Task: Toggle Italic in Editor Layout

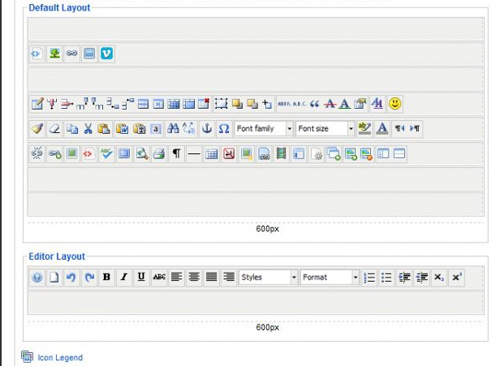Action: coord(124,277)
